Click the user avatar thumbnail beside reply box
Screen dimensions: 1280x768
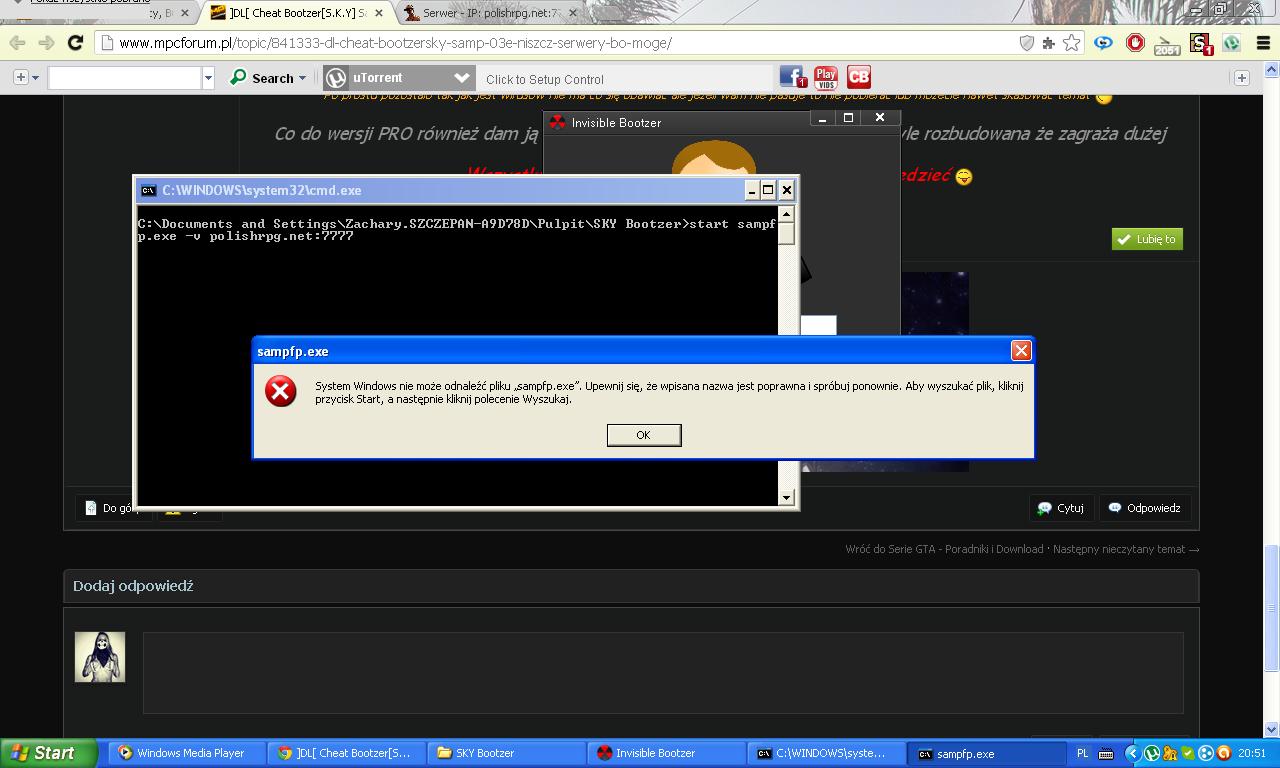(100, 657)
